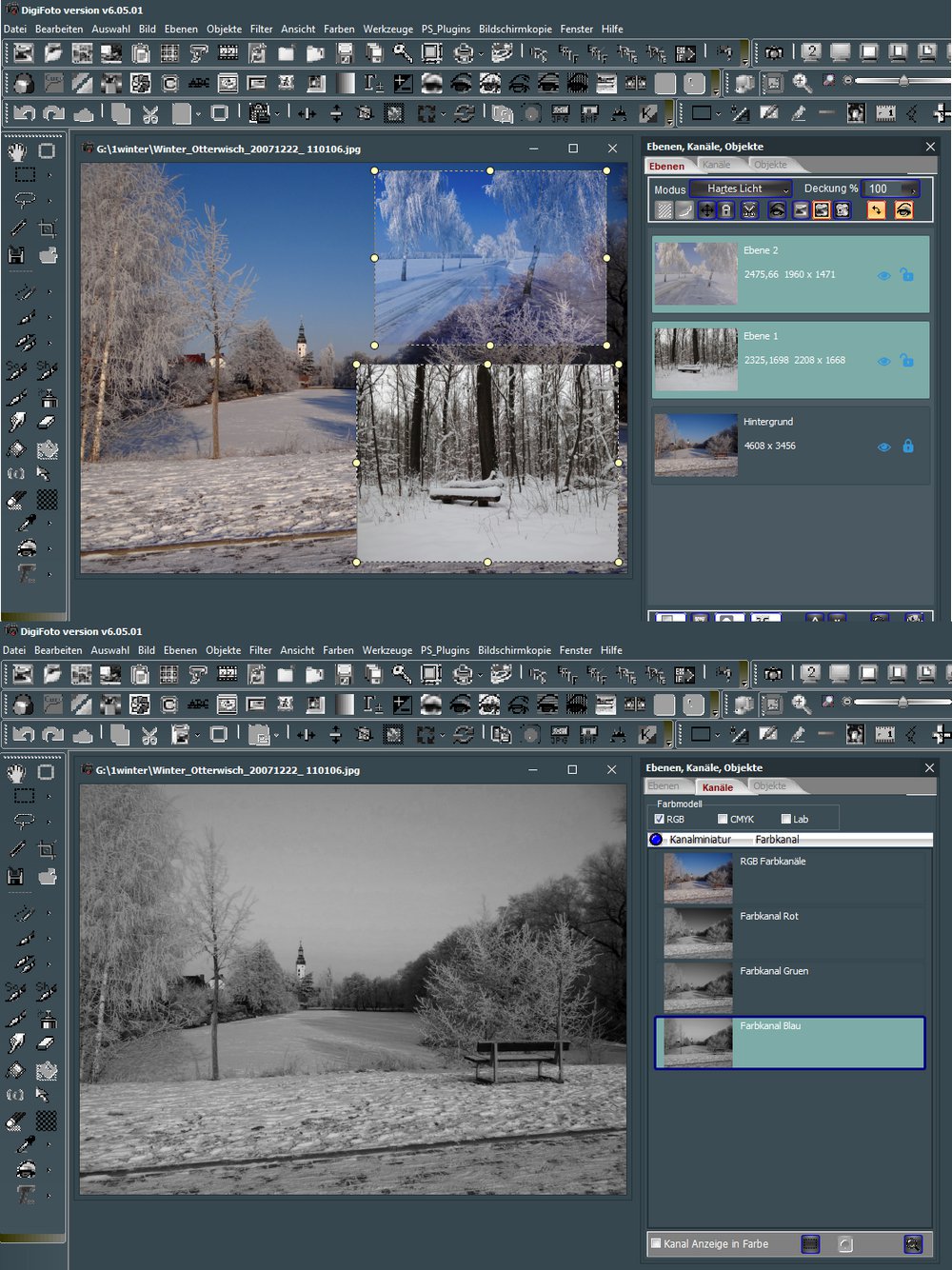
Task: Switch to Ebenen tab in lower window panel
Action: (x=664, y=786)
